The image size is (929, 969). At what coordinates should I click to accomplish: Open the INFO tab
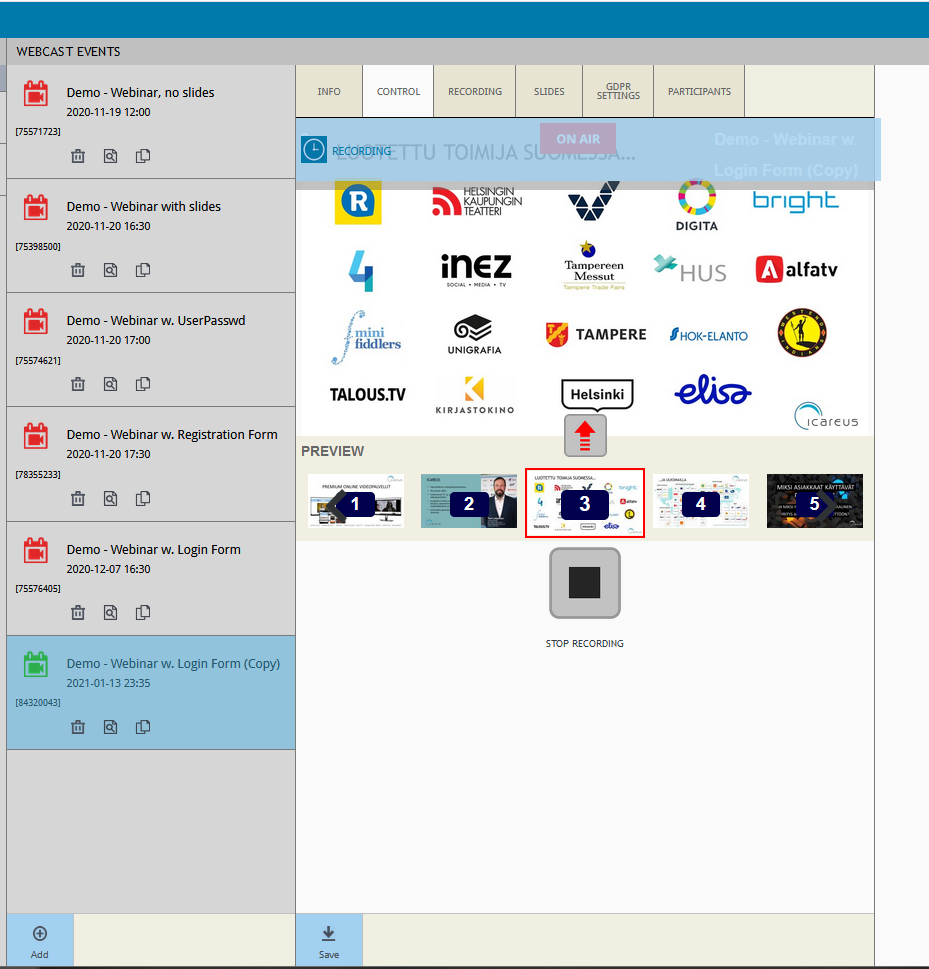pos(329,91)
